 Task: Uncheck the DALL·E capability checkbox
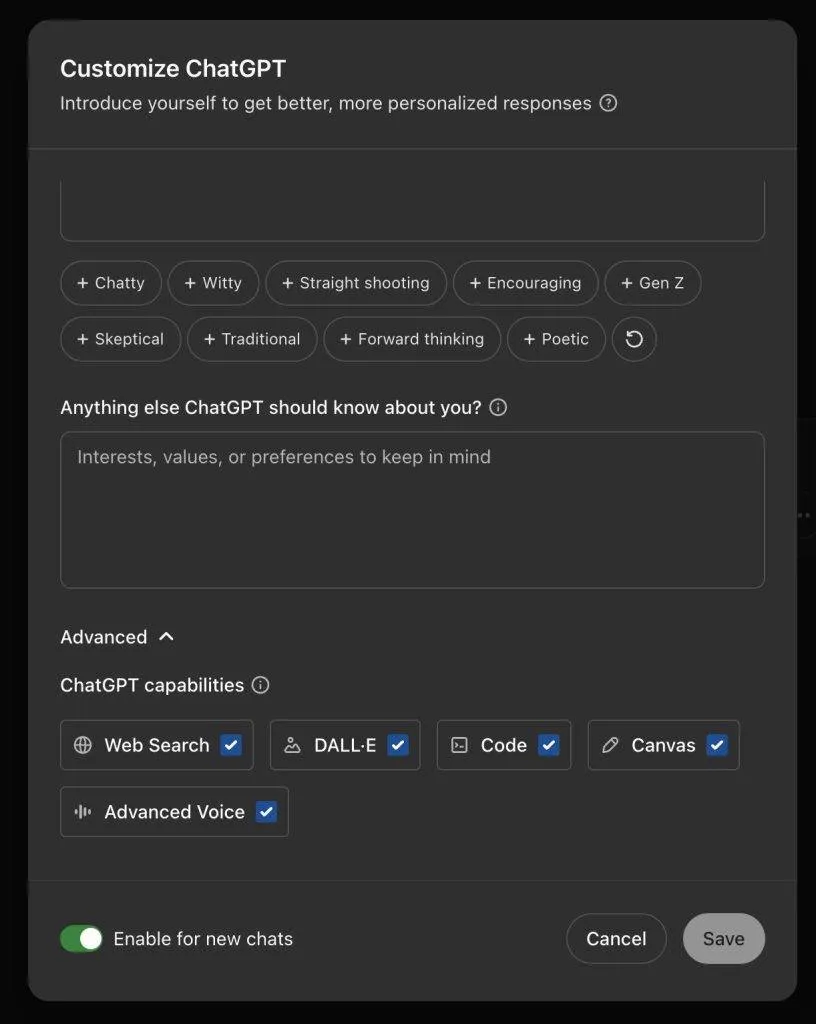(x=398, y=745)
